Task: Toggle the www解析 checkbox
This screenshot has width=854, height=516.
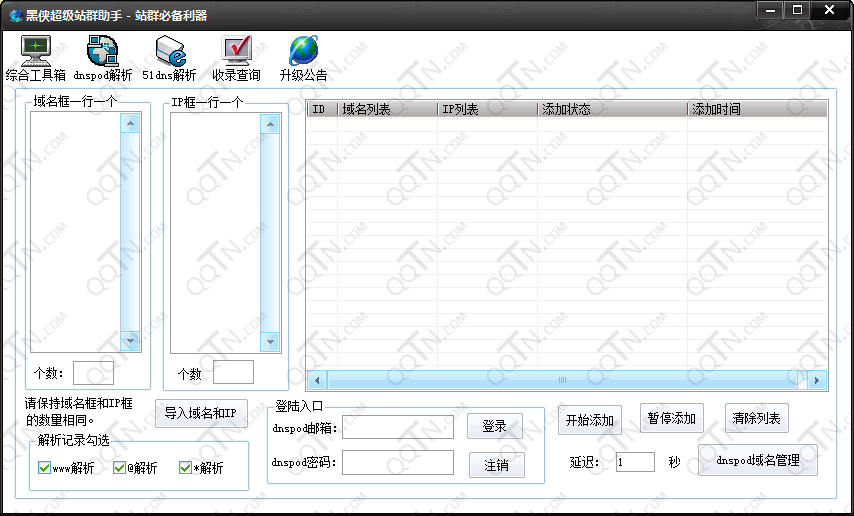Action: coord(44,468)
